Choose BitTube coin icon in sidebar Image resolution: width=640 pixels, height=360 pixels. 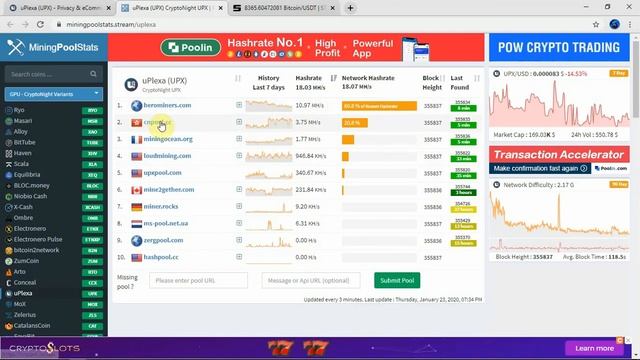pyautogui.click(x=9, y=142)
